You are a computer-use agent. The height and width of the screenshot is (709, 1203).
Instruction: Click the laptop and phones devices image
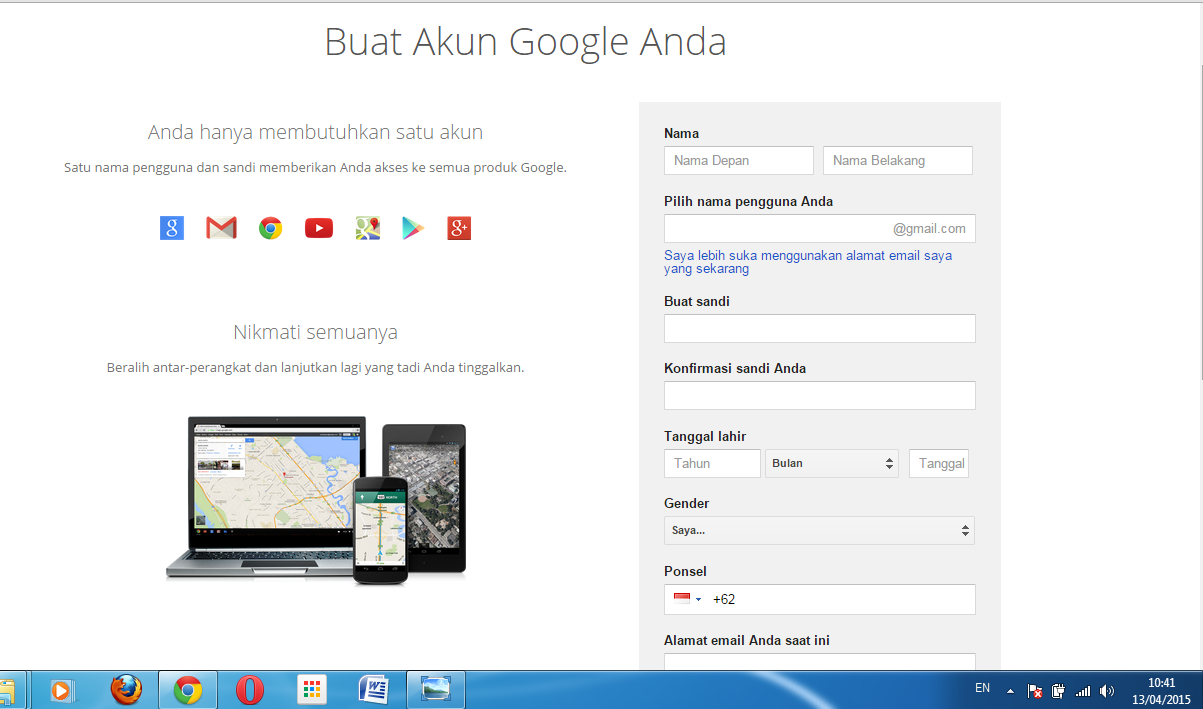[x=316, y=500]
